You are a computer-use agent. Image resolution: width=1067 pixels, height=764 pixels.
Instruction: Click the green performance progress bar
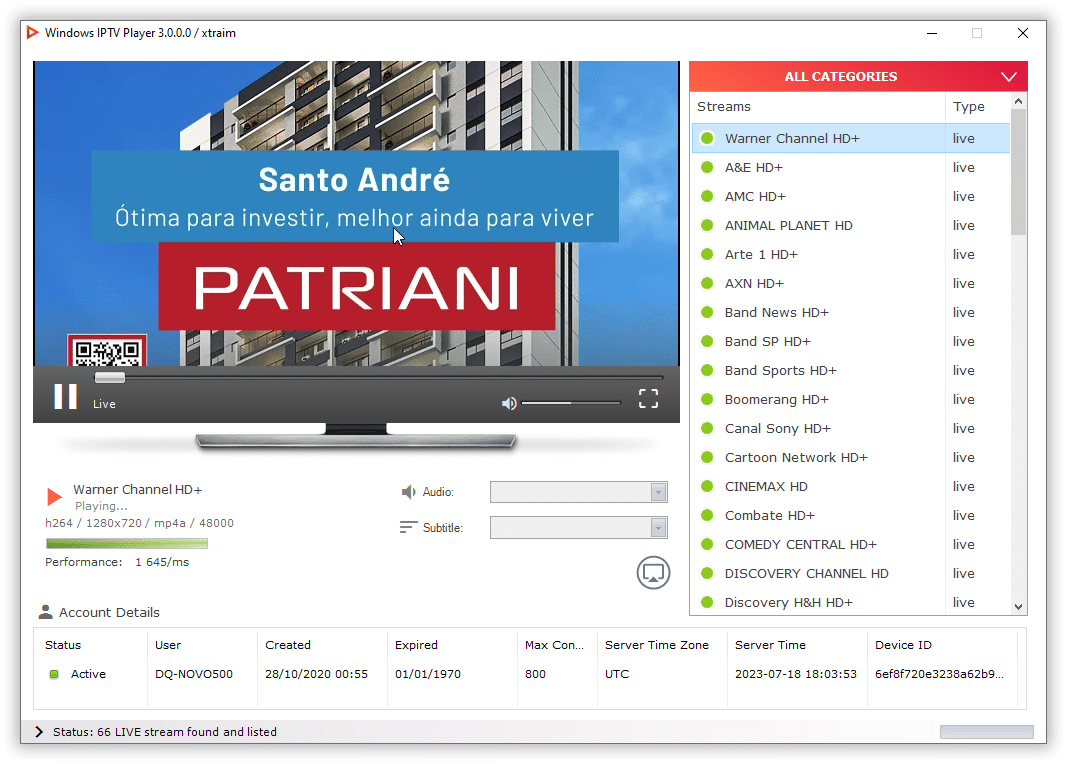pos(127,543)
